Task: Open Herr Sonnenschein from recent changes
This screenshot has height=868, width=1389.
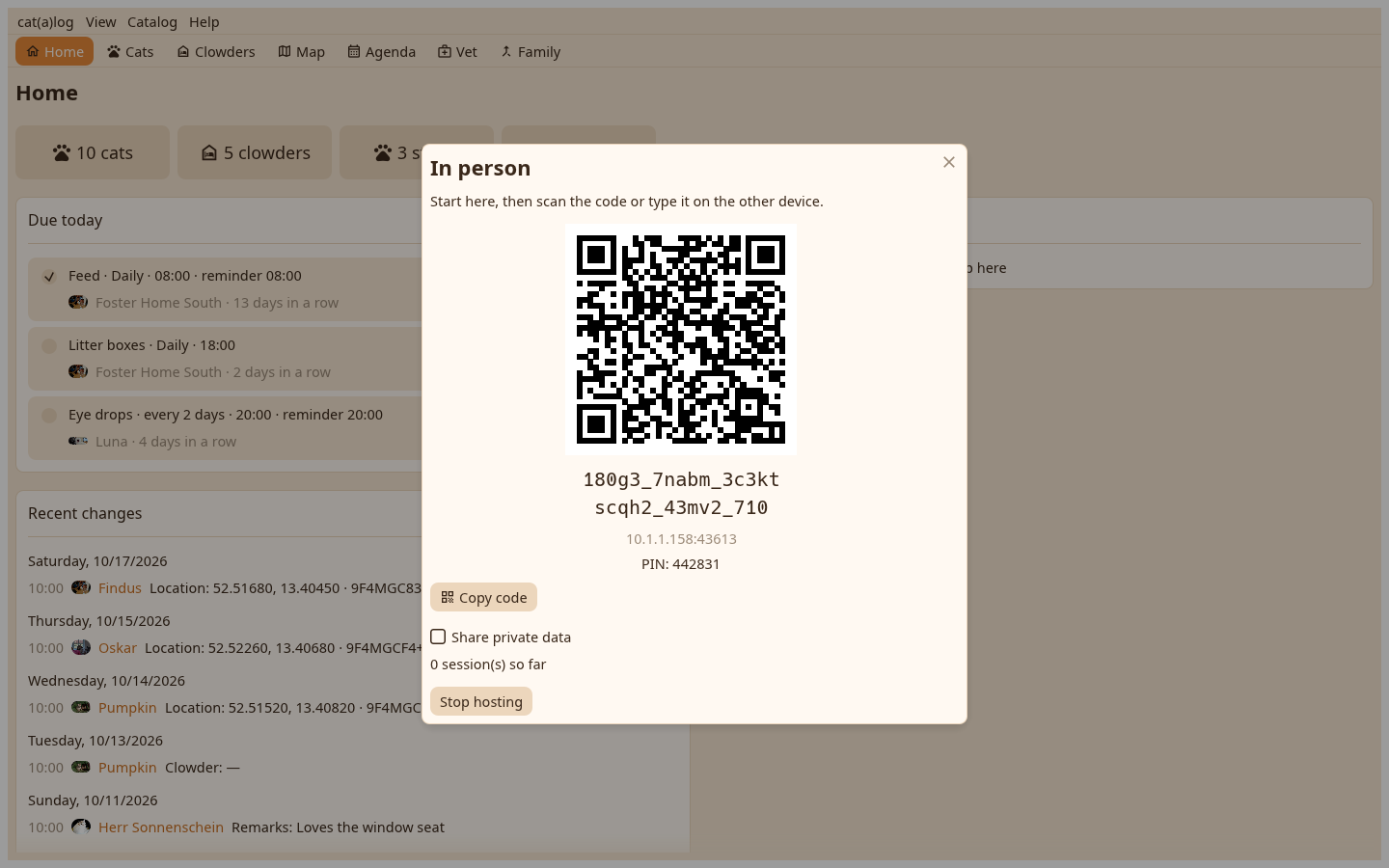Action: 161,827
